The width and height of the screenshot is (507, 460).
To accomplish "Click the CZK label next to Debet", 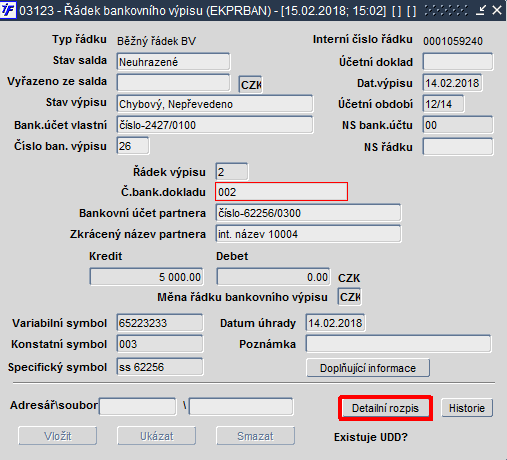I will tap(349, 278).
